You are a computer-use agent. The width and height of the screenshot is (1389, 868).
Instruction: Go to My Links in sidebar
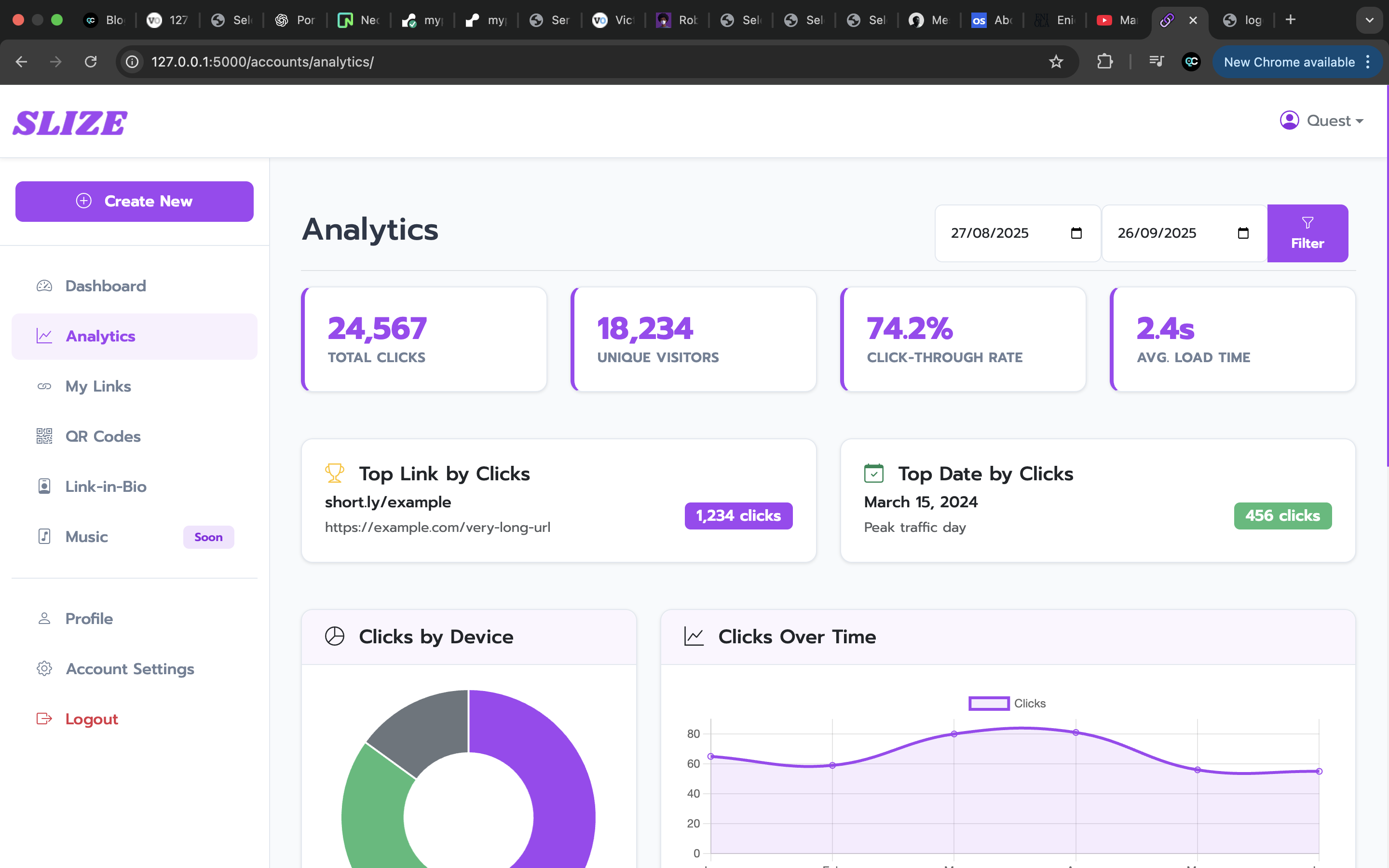tap(97, 386)
